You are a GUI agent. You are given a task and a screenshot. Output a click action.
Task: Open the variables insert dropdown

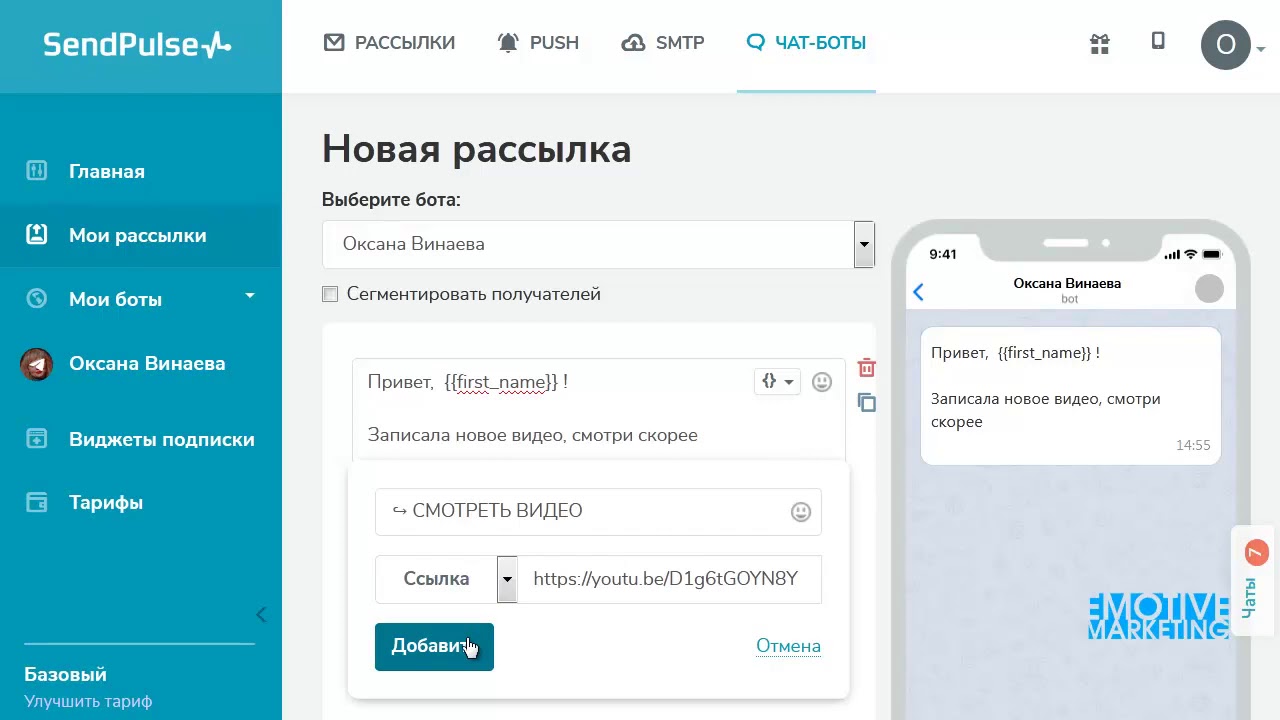coord(777,381)
